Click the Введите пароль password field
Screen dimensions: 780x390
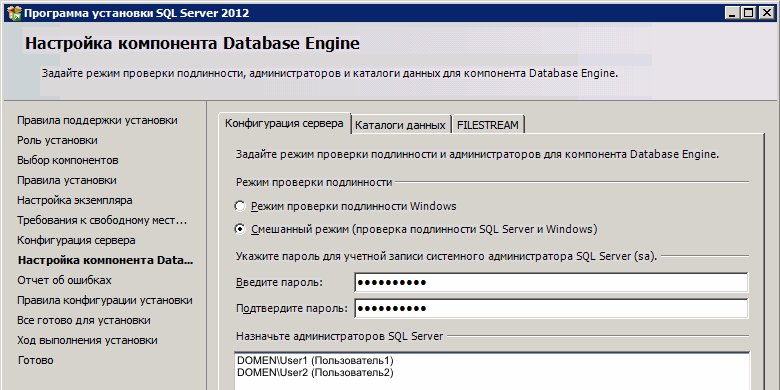click(x=551, y=283)
